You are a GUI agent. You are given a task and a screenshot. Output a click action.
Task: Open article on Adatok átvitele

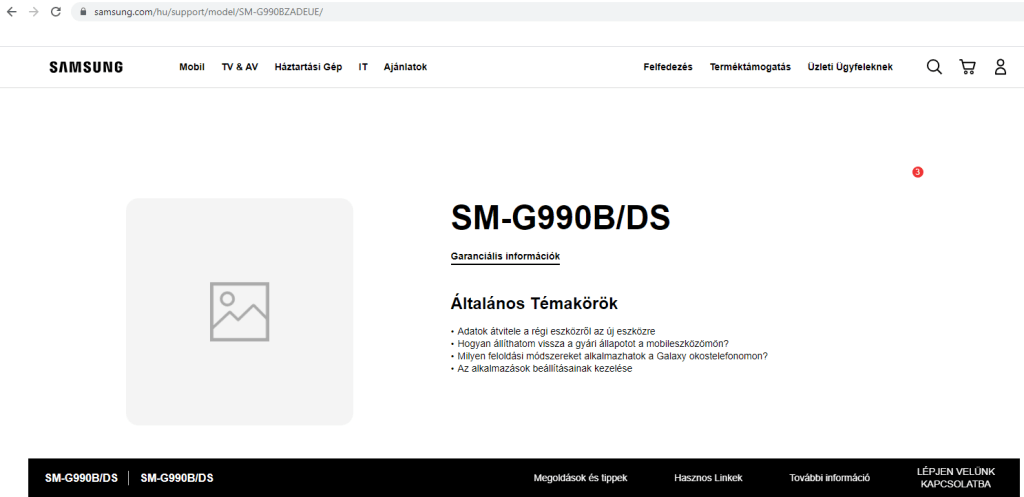(555, 330)
